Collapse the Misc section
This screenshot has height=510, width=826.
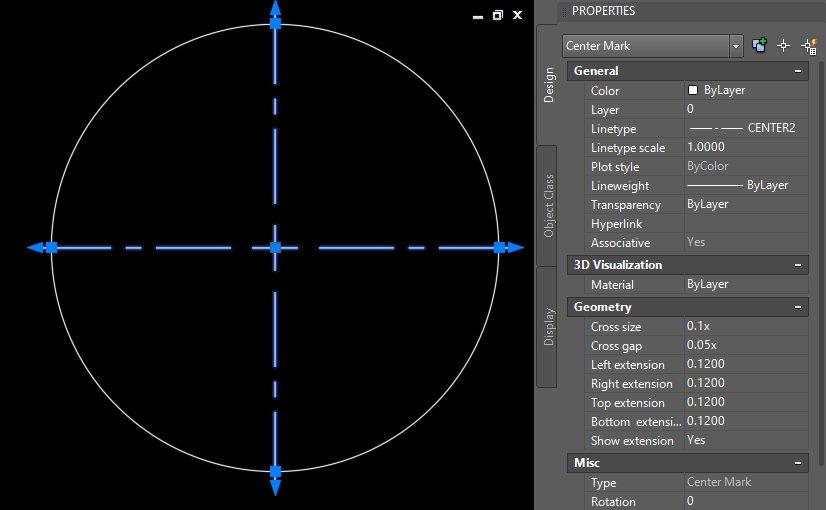tap(798, 463)
